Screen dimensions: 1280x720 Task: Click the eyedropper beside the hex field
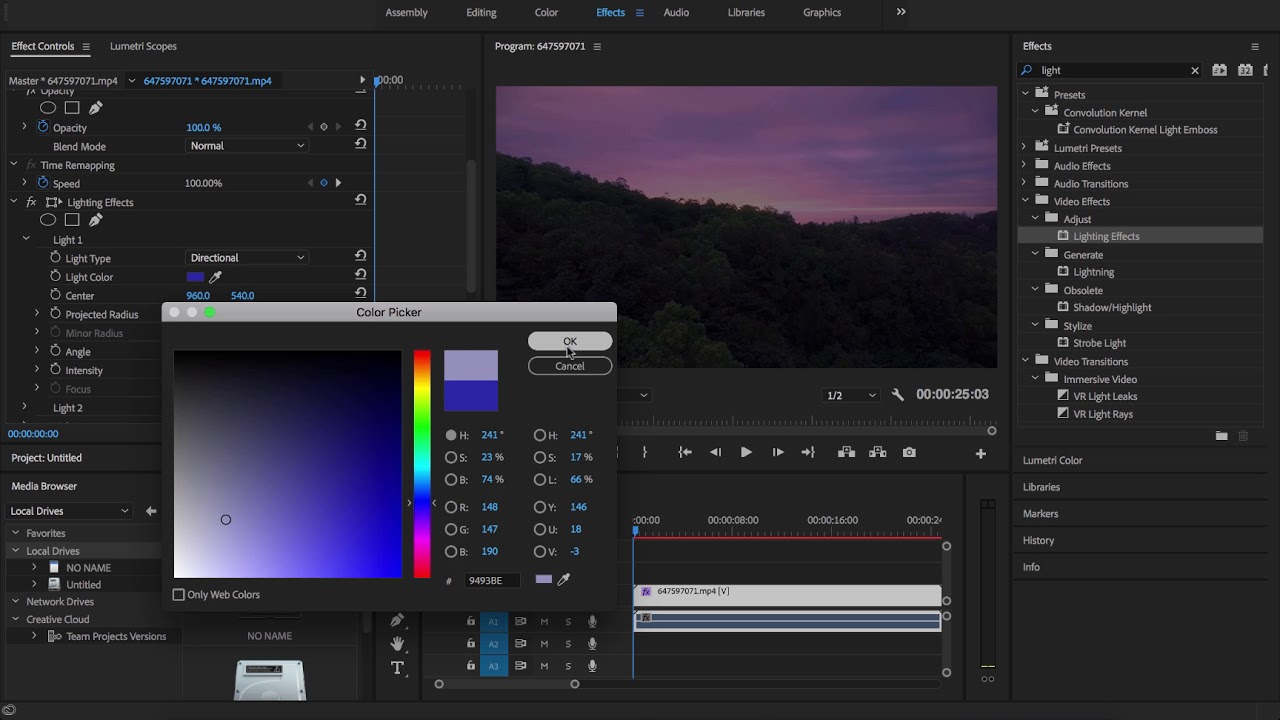[564, 580]
